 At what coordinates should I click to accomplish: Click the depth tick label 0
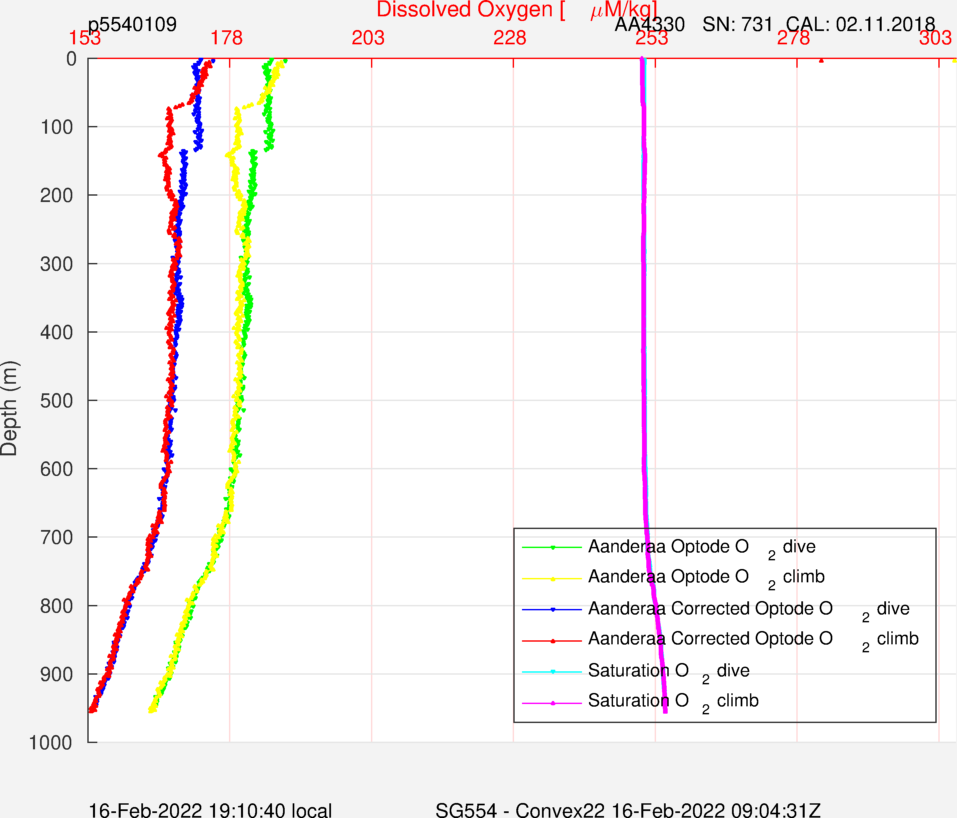tap(71, 59)
